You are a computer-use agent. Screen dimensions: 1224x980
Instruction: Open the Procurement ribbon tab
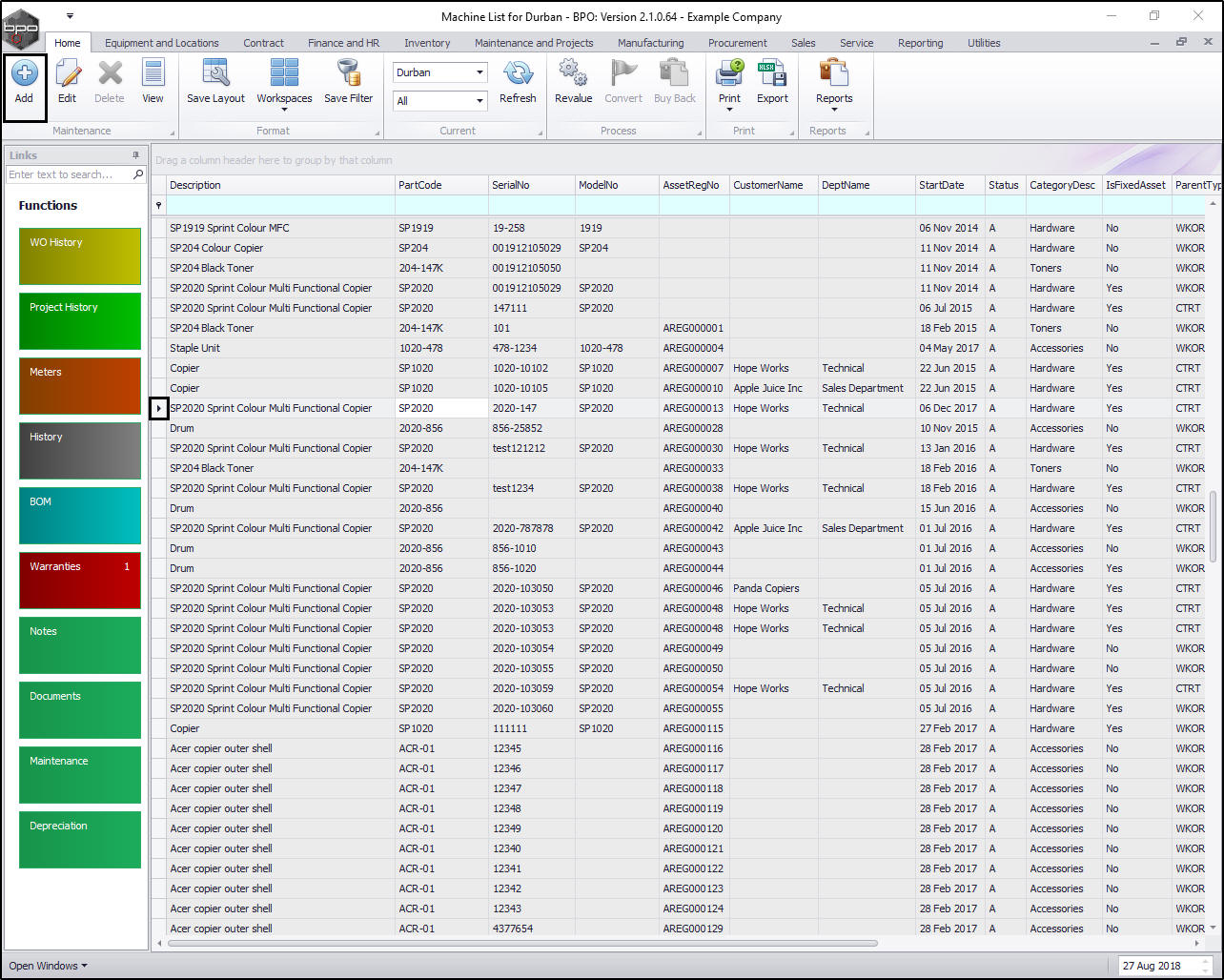coord(737,43)
